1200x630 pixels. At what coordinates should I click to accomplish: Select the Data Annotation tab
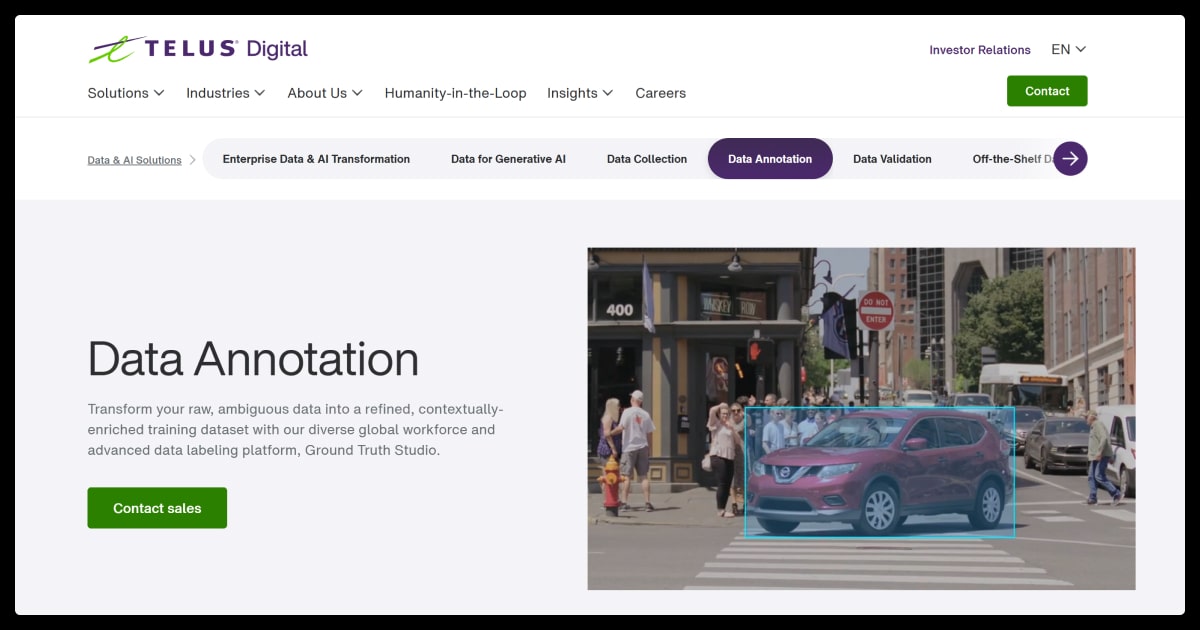point(770,158)
